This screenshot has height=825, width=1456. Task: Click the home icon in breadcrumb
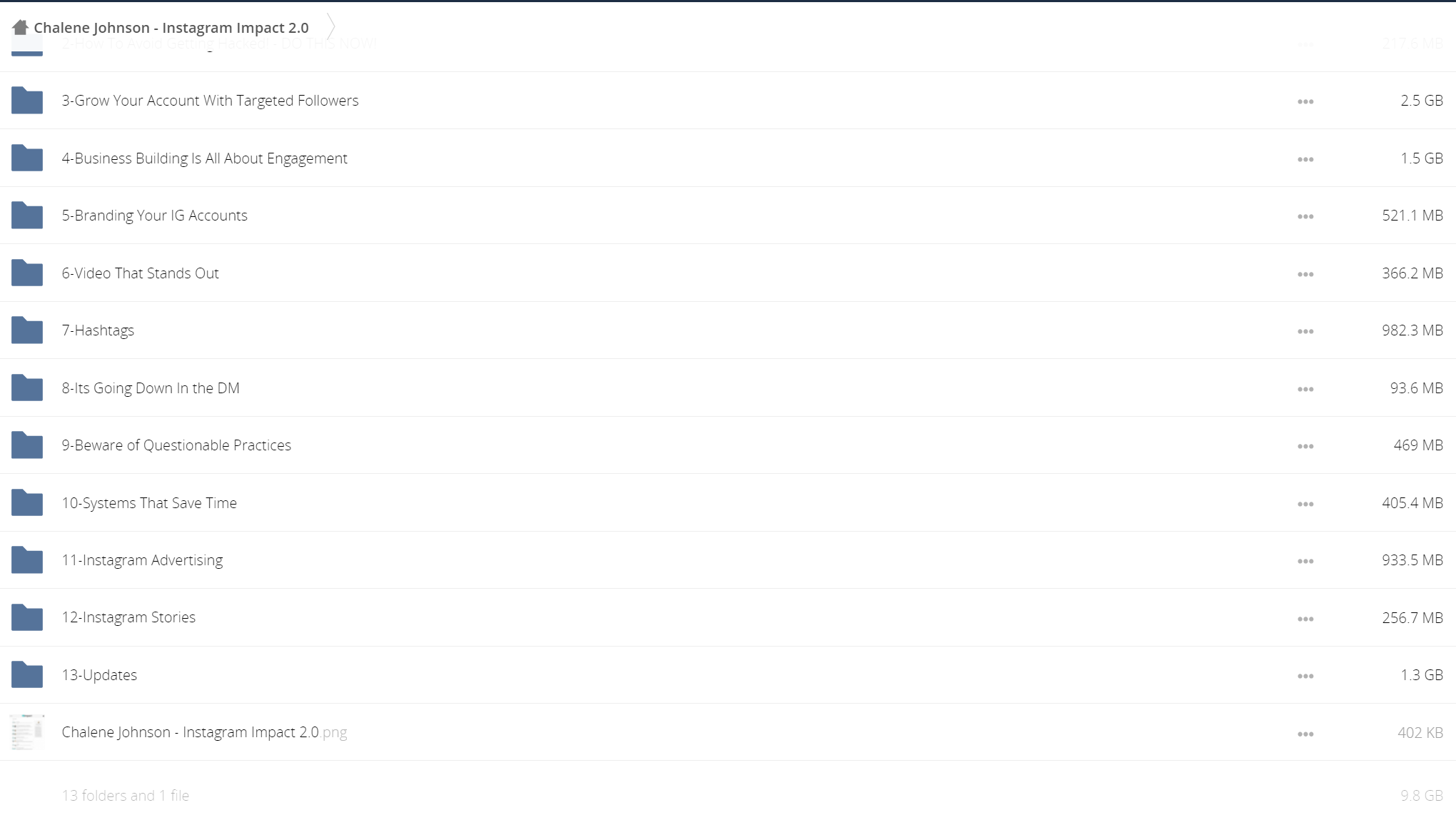click(x=20, y=27)
